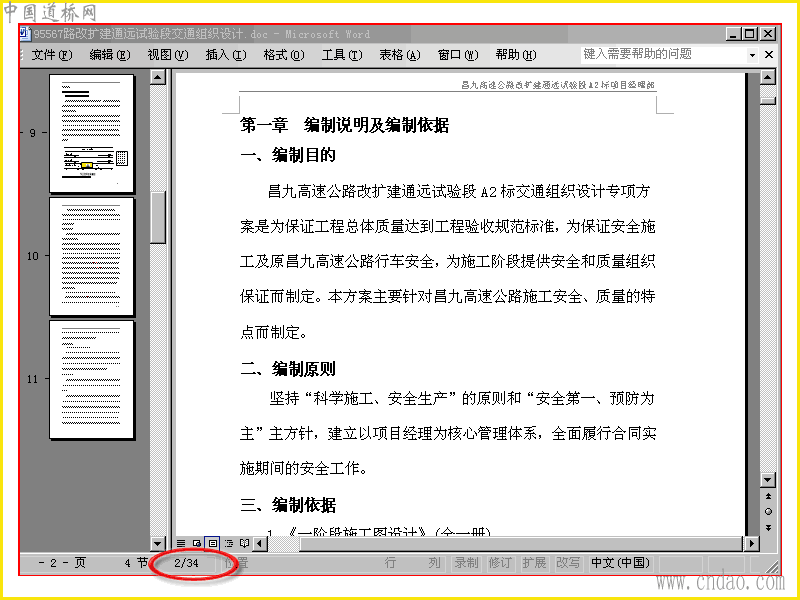Switch to Web Layout view icon
The height and width of the screenshot is (600, 800).
(196, 543)
